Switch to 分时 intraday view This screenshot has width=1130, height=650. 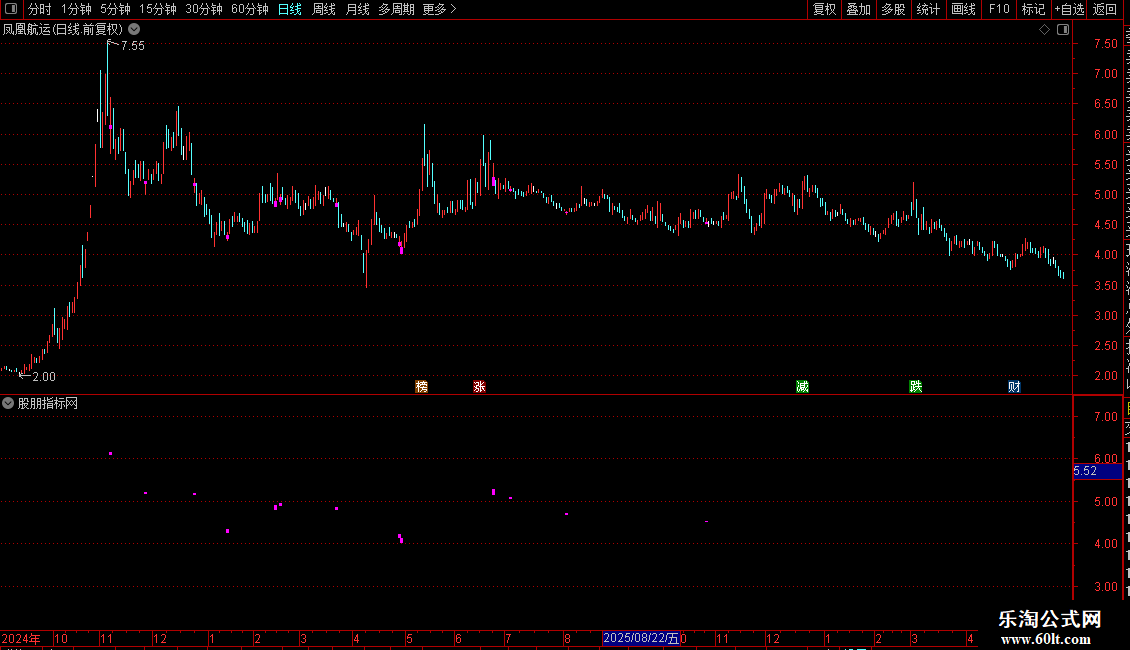coord(40,9)
